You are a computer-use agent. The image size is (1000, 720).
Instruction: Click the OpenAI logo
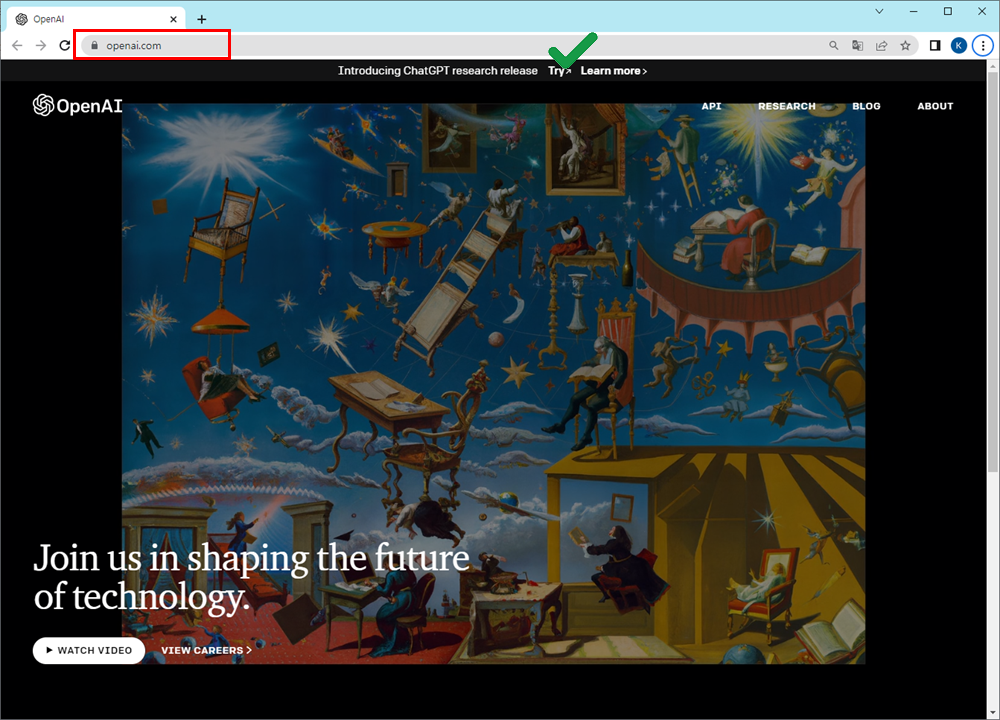[77, 105]
